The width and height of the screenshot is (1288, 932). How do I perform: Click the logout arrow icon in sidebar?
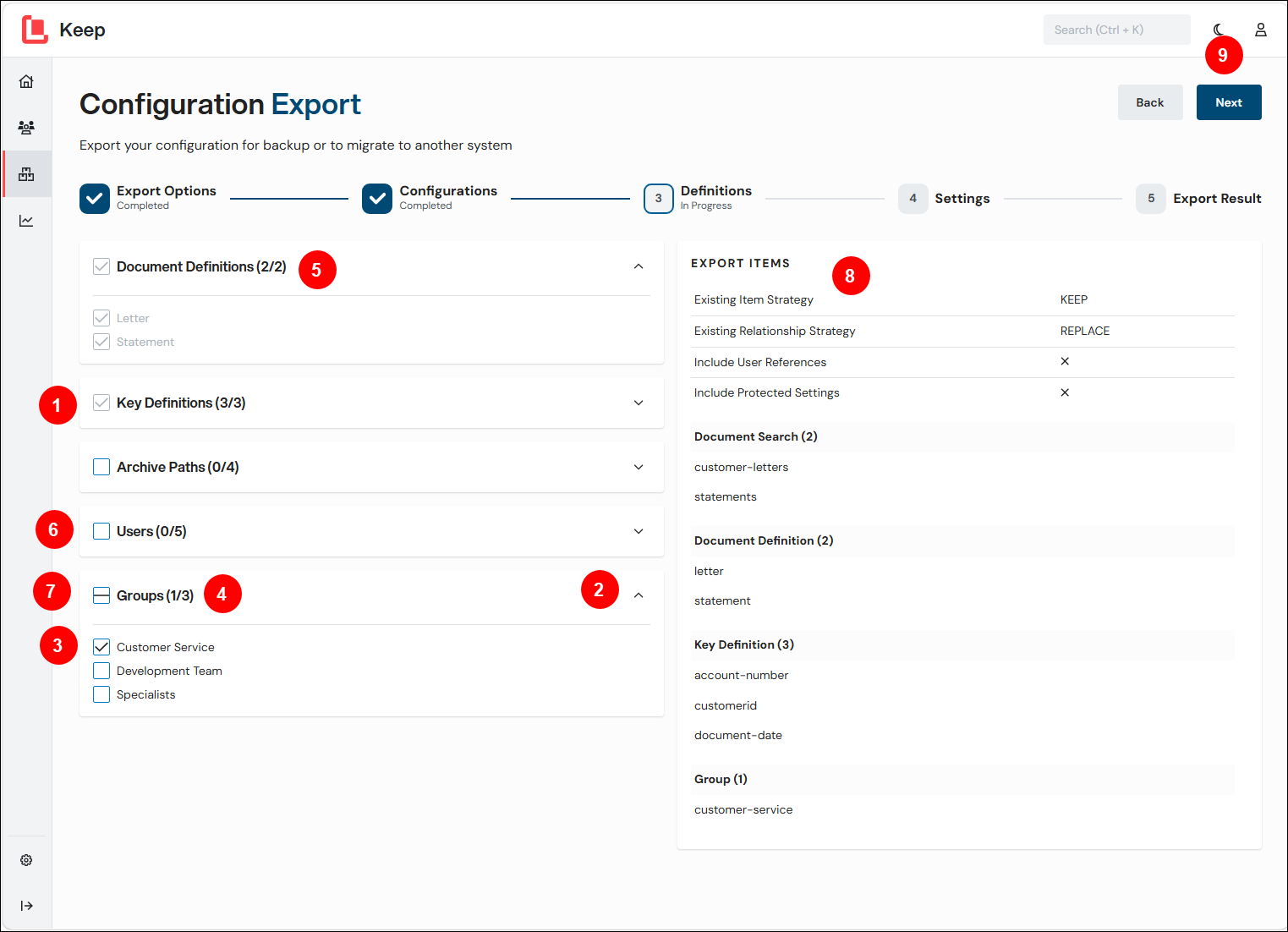[26, 906]
